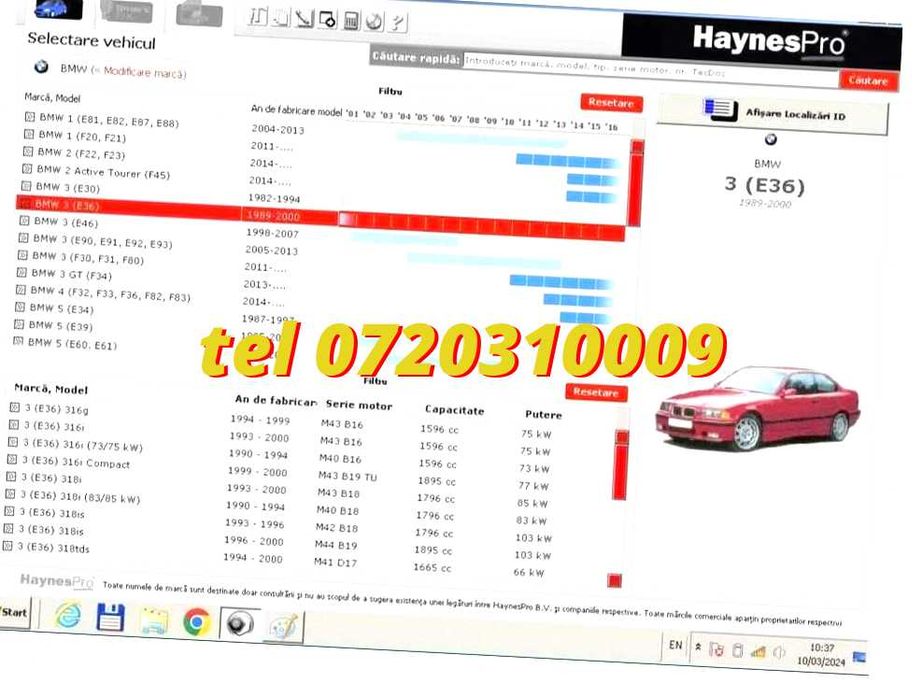This screenshot has width=922, height=700.
Task: Click the list icon on Afișare Localizări ID
Action: [x=720, y=109]
